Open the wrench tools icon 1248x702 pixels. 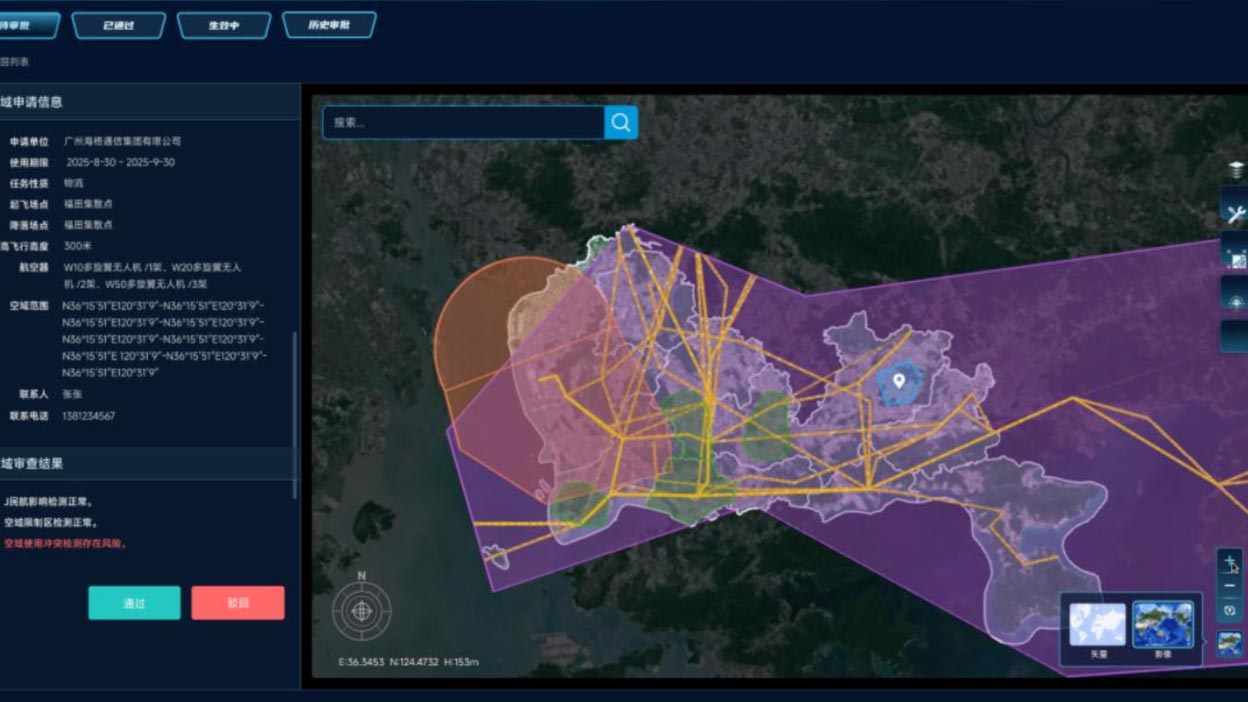[x=1235, y=213]
